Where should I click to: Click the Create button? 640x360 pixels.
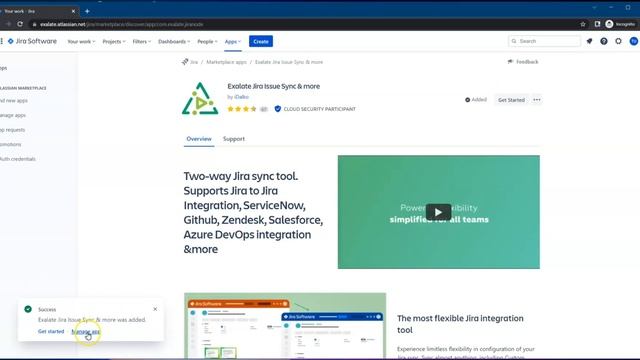tap(261, 41)
